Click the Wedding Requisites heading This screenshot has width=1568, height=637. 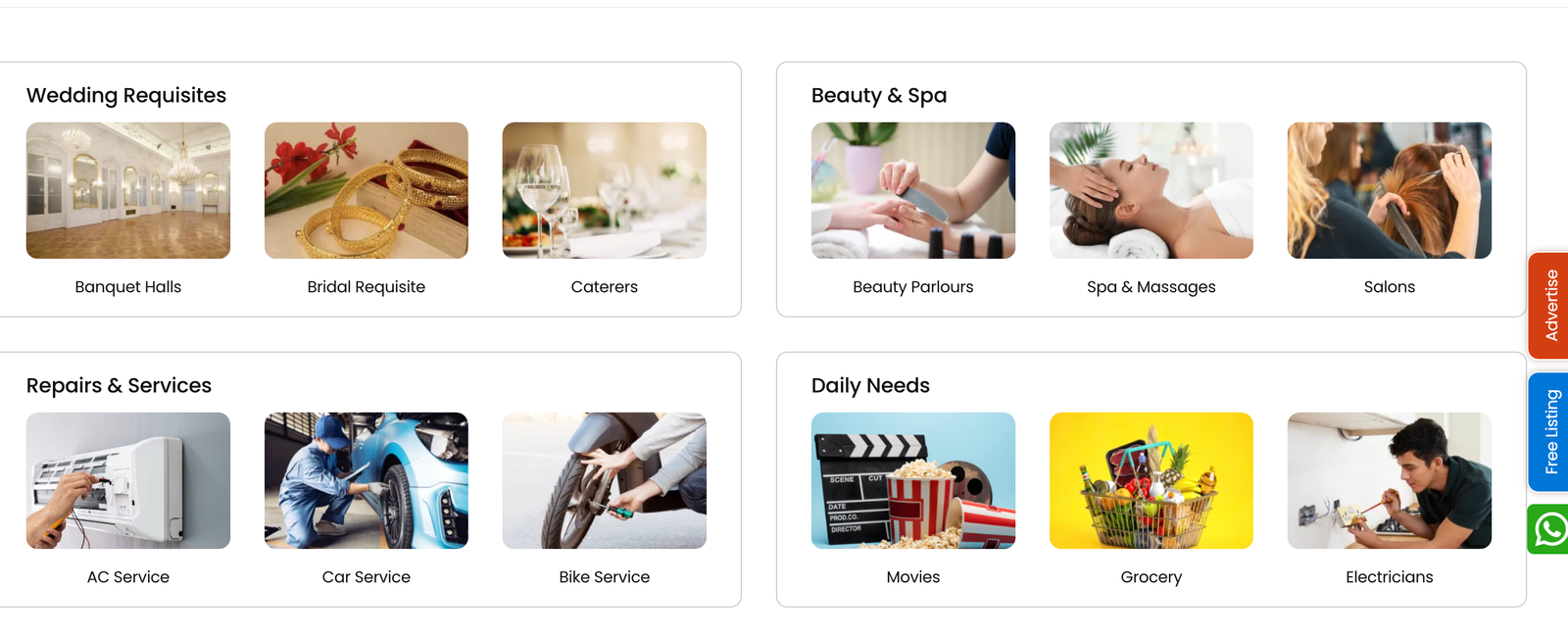[x=126, y=95]
